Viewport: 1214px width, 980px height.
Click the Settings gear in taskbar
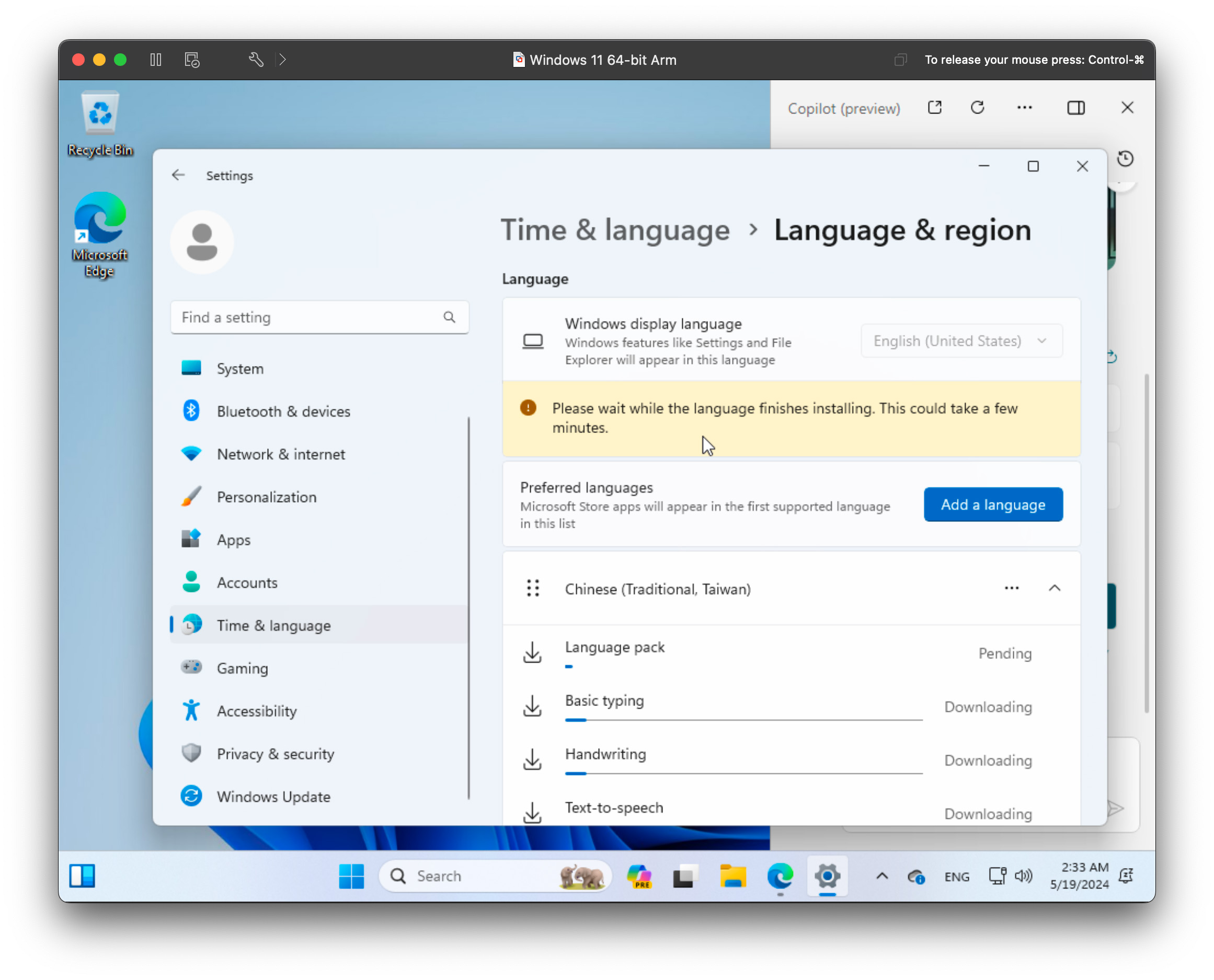click(827, 876)
